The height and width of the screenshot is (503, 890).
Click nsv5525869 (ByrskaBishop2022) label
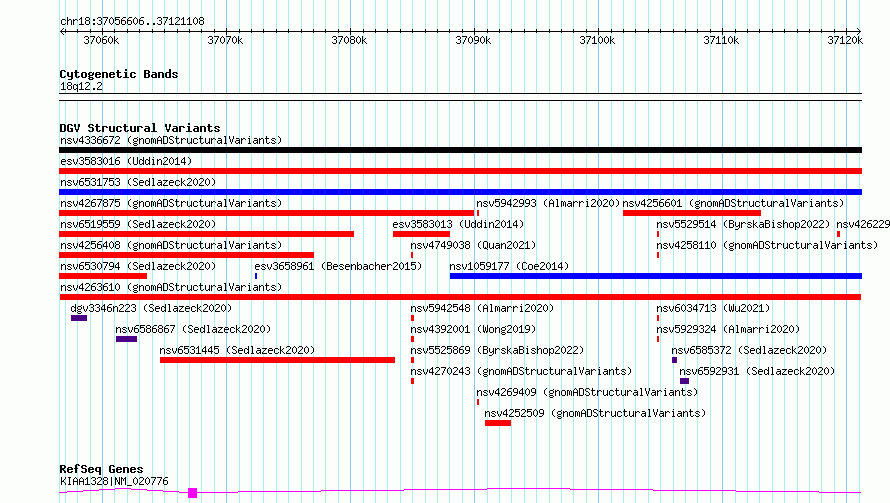coord(497,350)
